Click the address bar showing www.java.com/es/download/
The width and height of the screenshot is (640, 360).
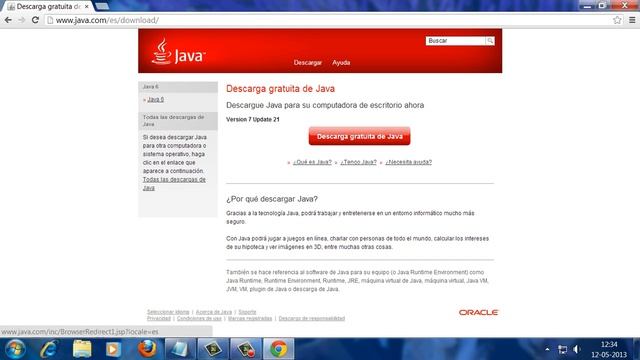[329, 20]
